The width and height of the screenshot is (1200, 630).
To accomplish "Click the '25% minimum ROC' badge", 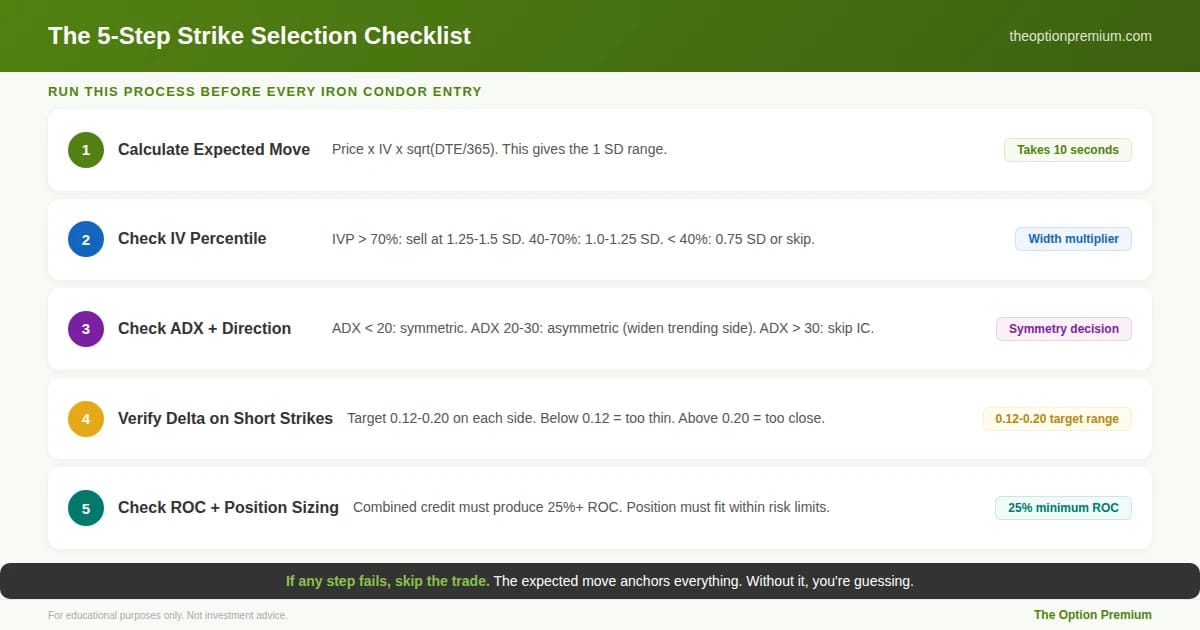I will [1063, 508].
